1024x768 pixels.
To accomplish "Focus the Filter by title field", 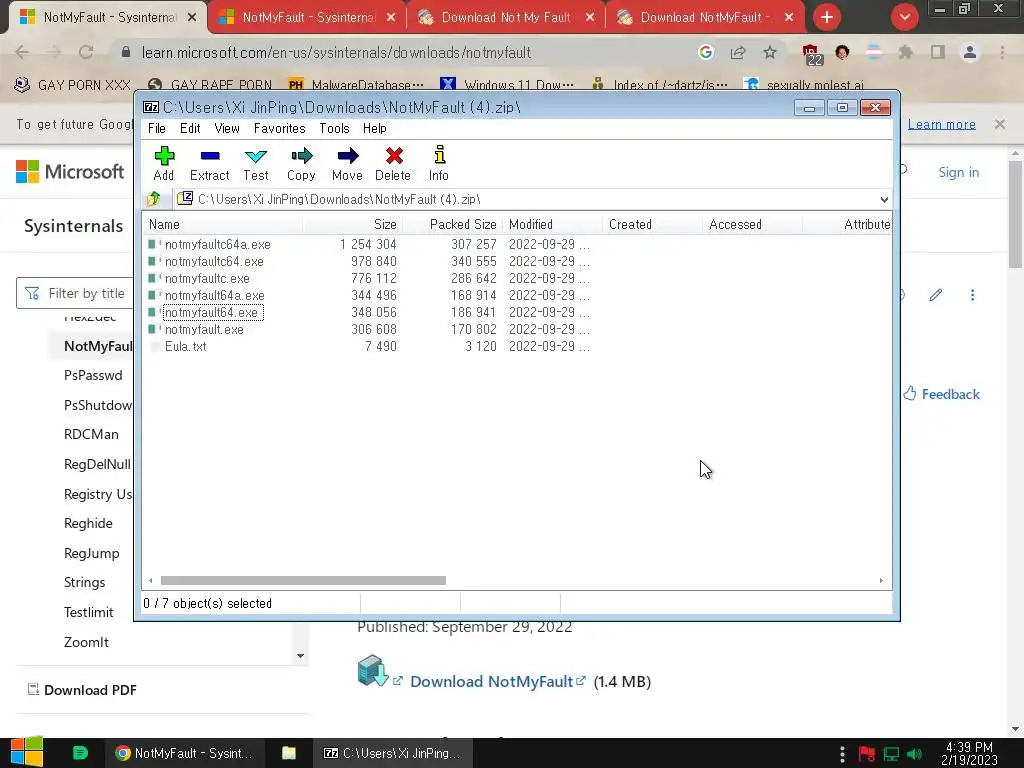I will click(75, 293).
